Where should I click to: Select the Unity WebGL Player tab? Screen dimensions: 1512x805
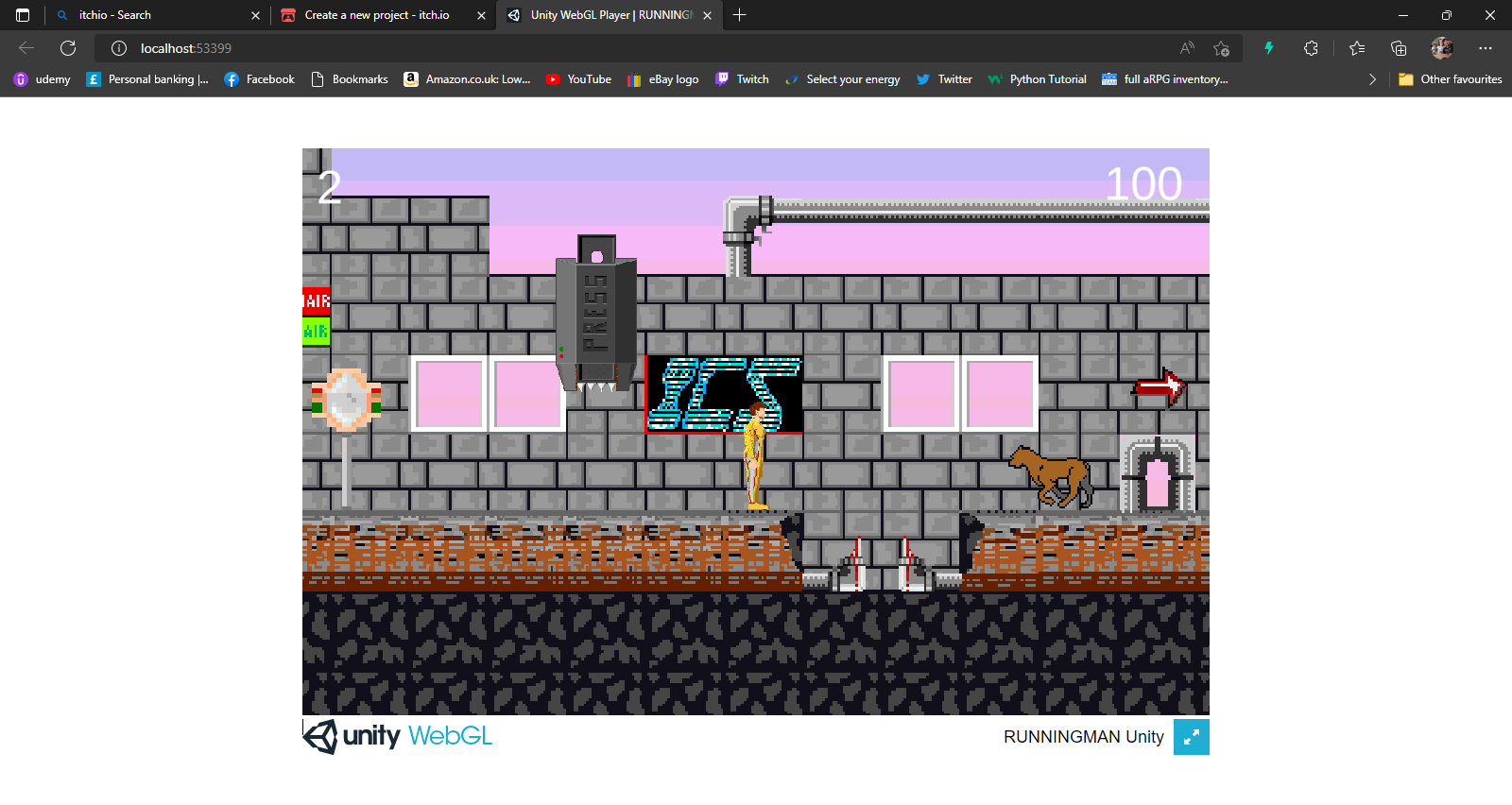(x=610, y=15)
